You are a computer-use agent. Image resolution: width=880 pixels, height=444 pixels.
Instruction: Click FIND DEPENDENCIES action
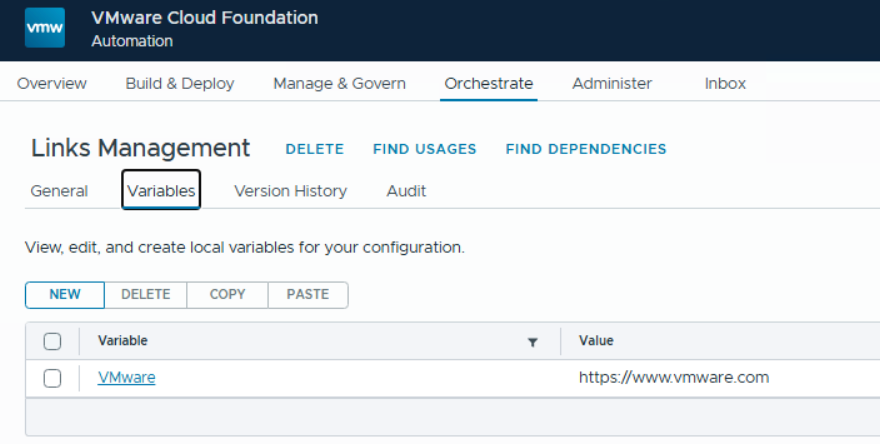[x=586, y=149]
